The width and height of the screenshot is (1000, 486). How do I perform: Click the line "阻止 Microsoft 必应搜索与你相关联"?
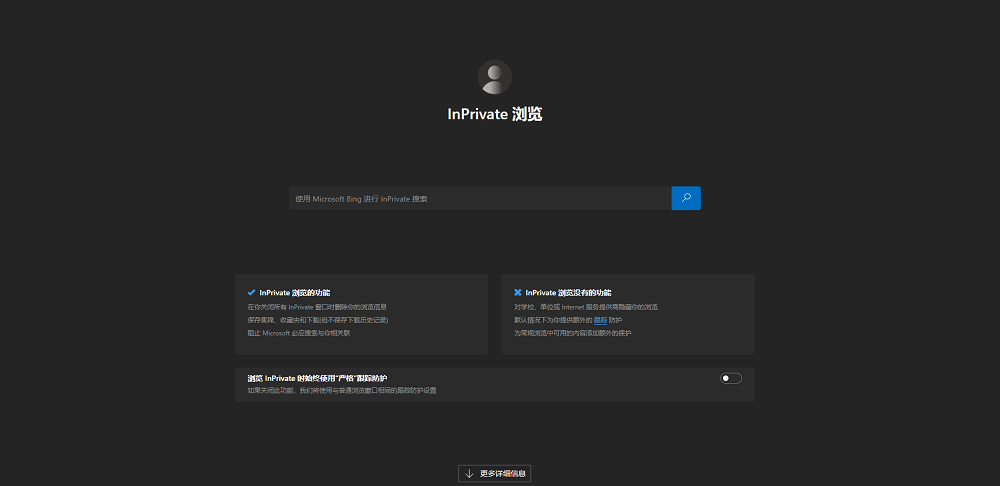[298, 333]
